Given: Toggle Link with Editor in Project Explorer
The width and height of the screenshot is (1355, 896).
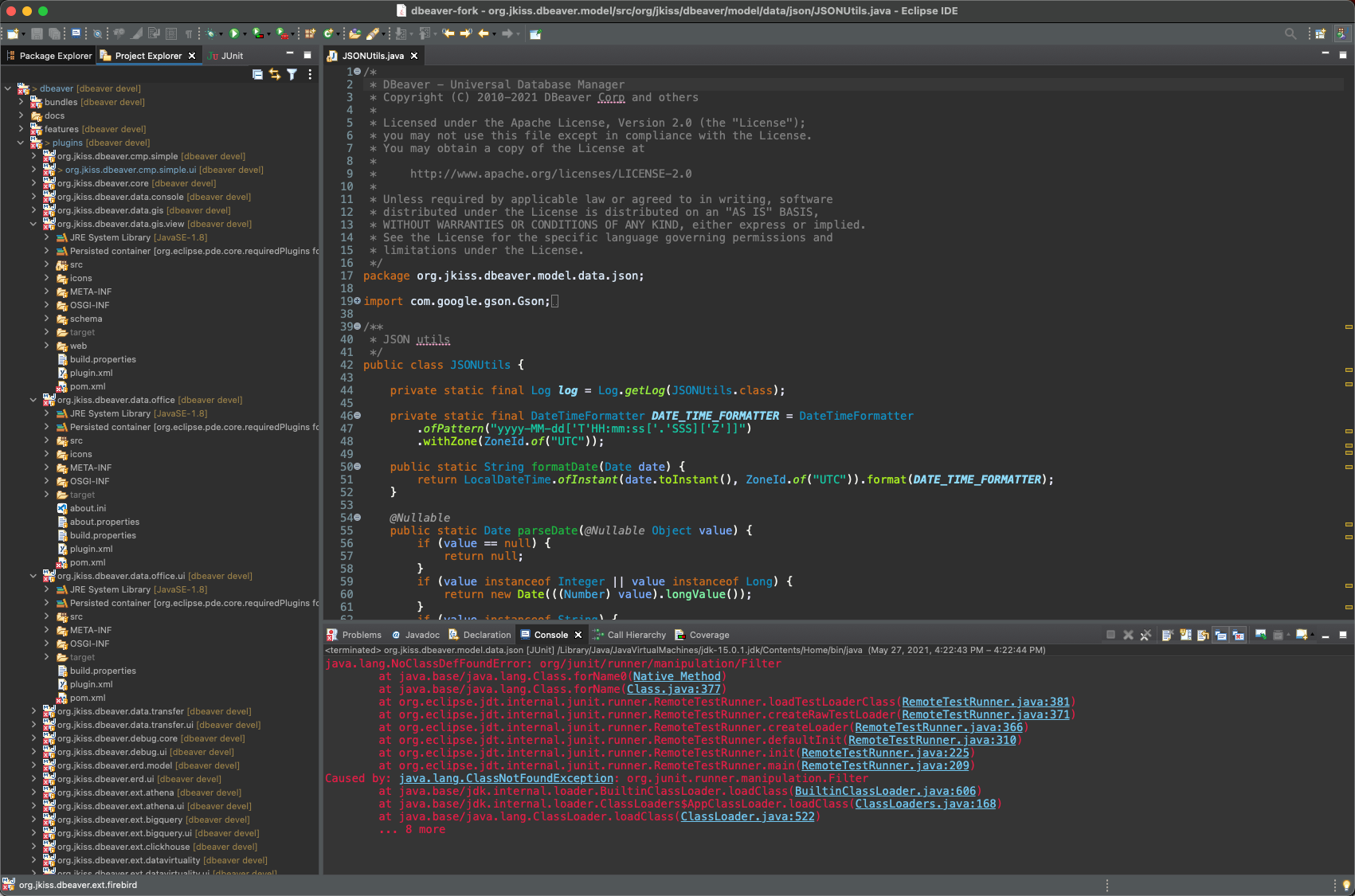Looking at the screenshot, I should pos(274,74).
